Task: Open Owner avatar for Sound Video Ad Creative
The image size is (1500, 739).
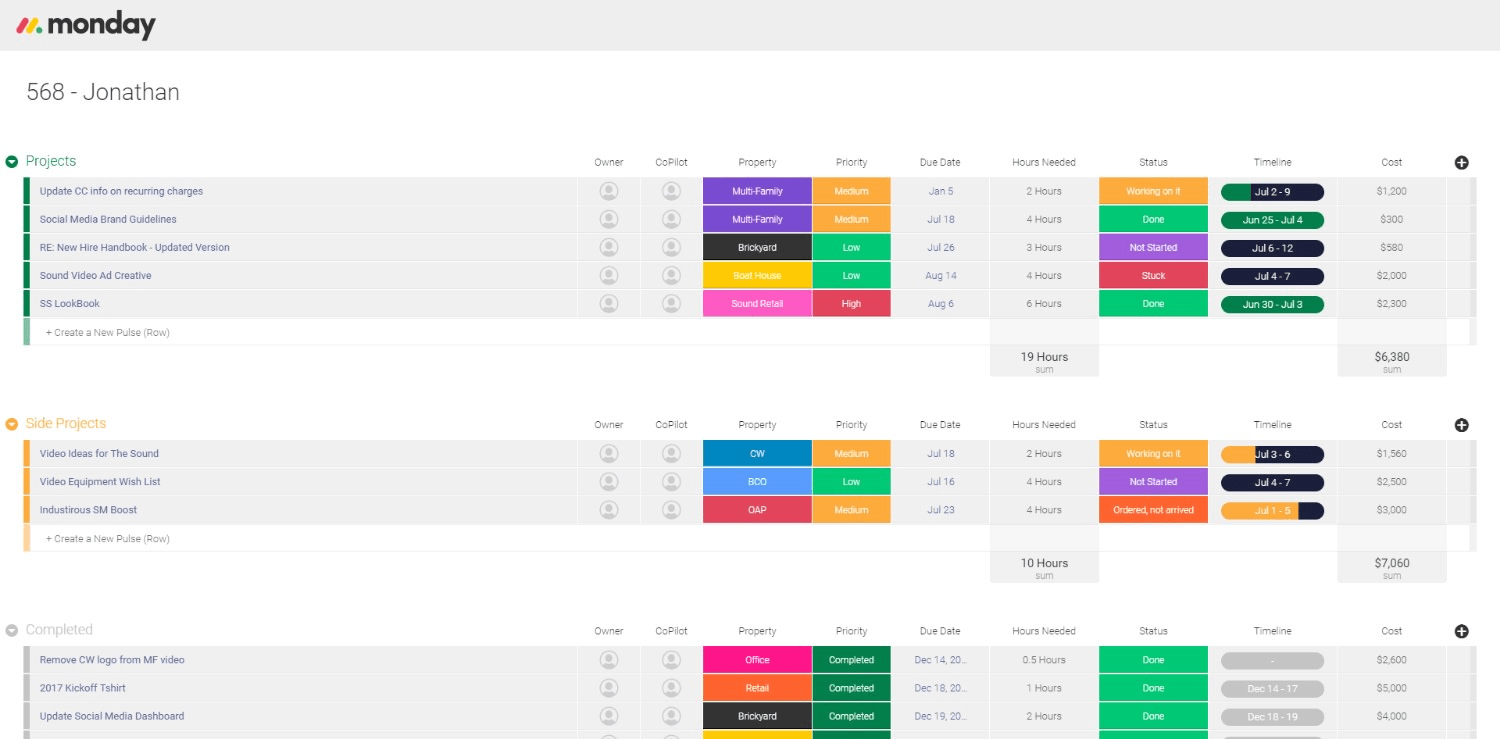Action: coord(608,275)
